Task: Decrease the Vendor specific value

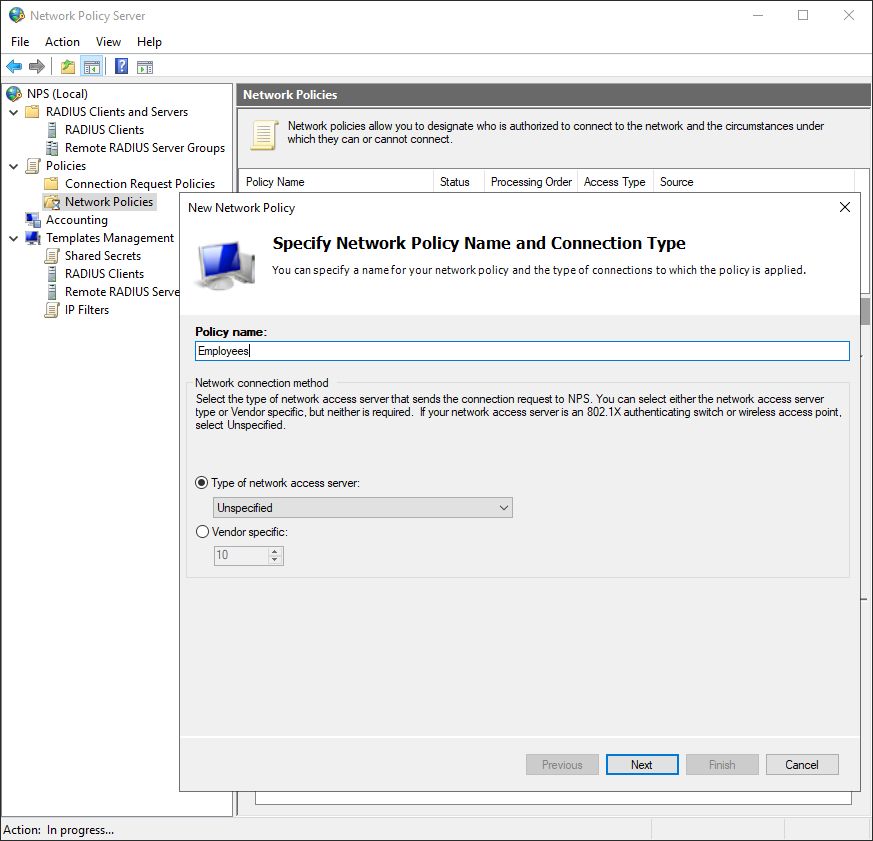Action: click(274, 559)
